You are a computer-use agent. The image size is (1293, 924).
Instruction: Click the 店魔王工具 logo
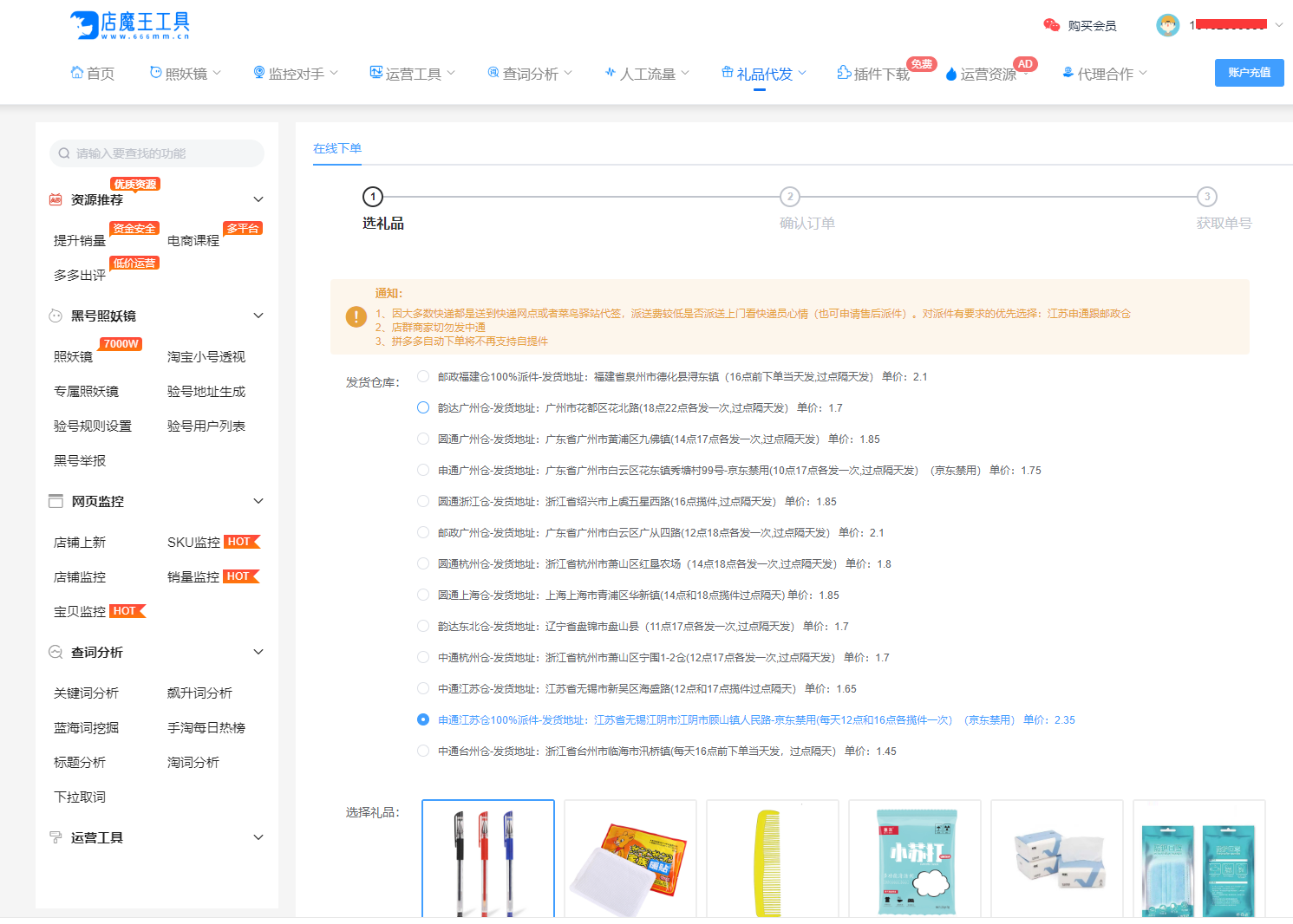click(130, 25)
